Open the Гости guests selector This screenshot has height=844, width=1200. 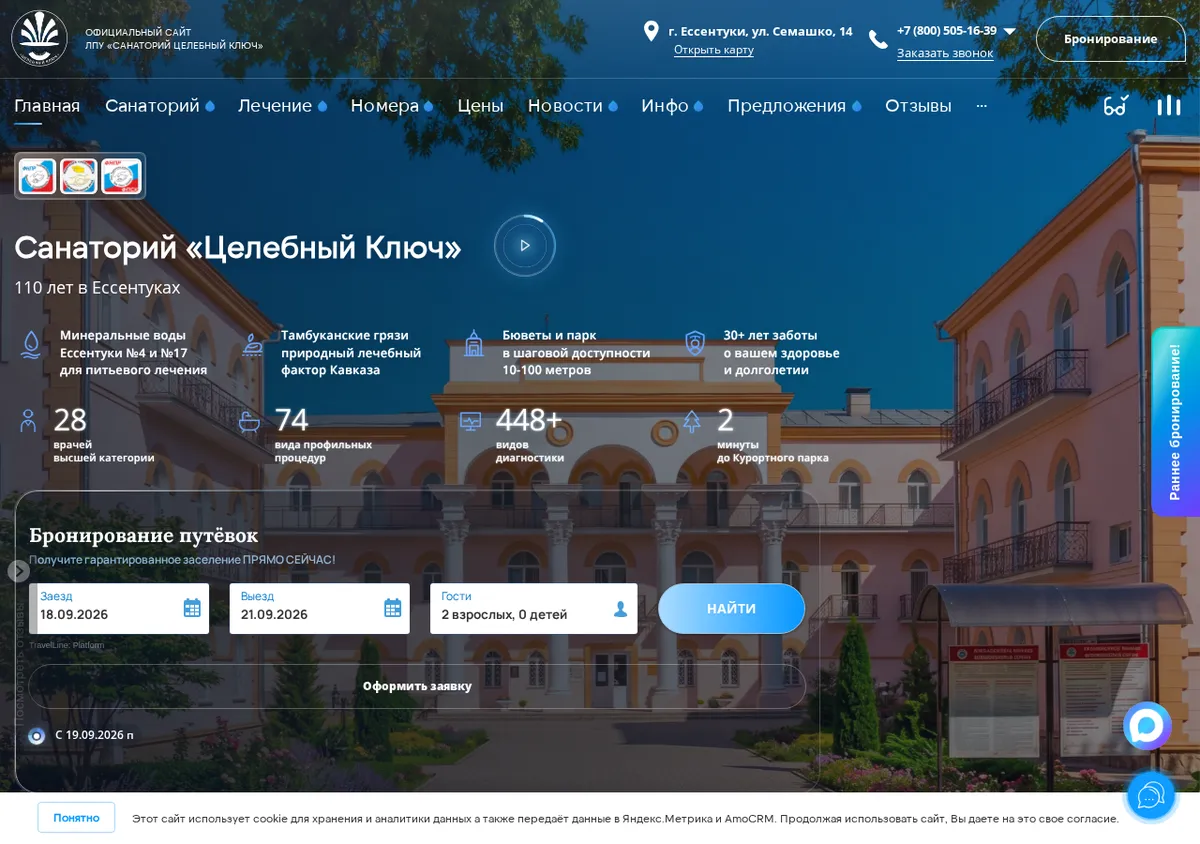pyautogui.click(x=534, y=608)
